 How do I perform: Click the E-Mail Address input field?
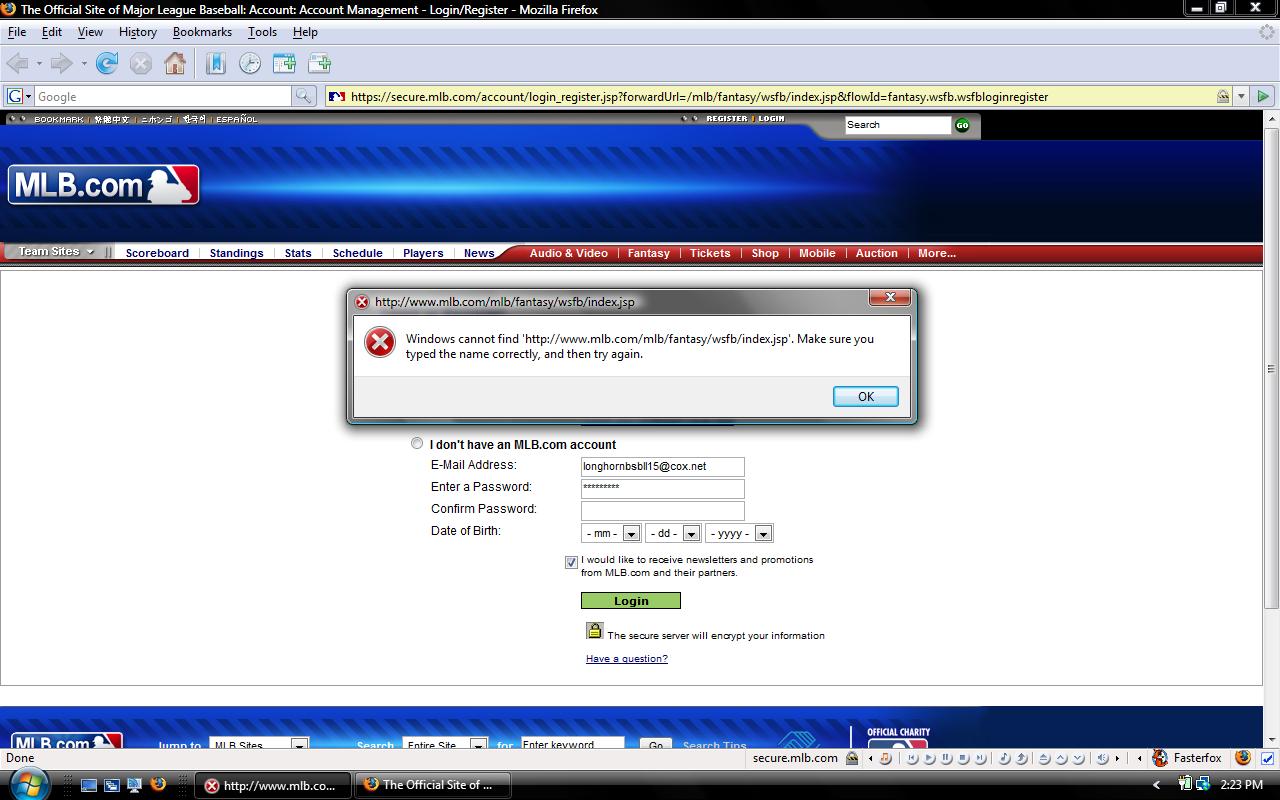point(663,467)
